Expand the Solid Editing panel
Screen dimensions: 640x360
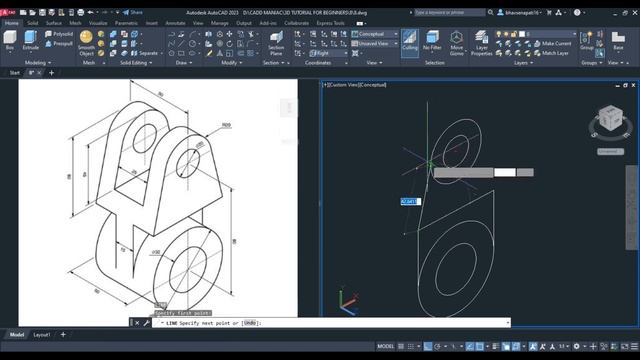136,62
